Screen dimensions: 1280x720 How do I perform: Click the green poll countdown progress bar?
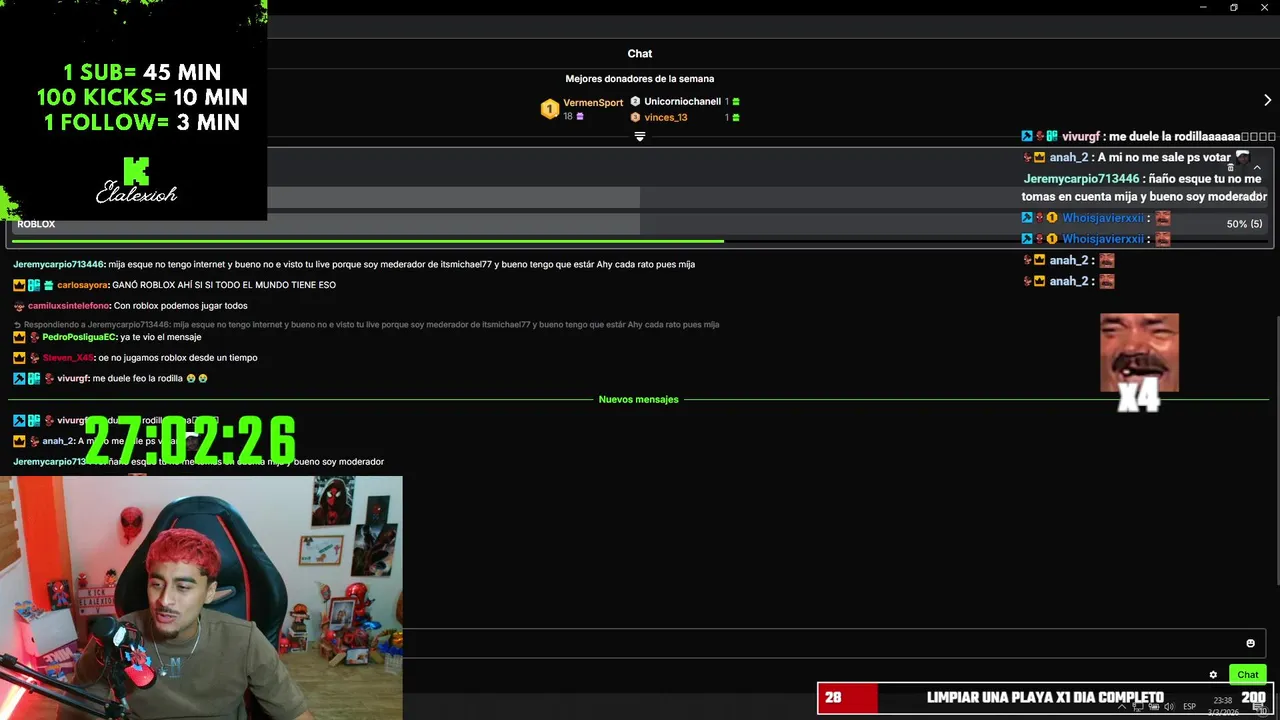point(366,241)
